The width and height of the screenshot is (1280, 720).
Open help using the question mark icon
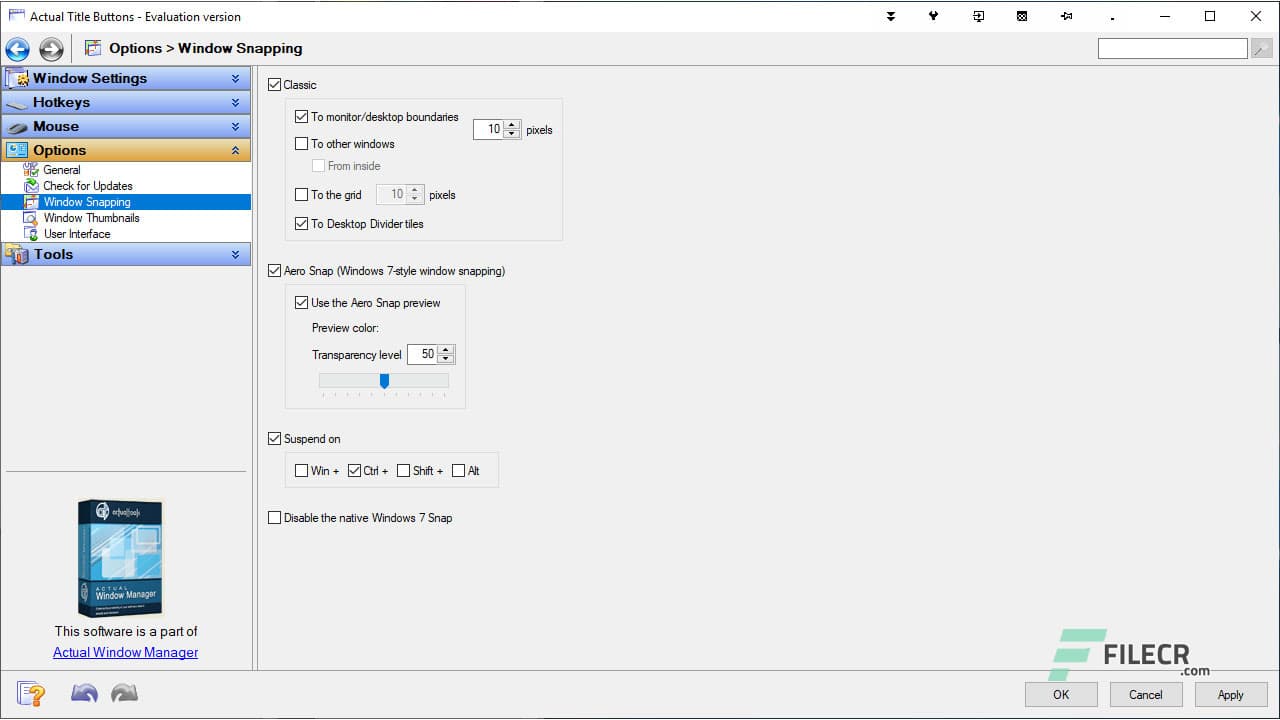coord(29,693)
